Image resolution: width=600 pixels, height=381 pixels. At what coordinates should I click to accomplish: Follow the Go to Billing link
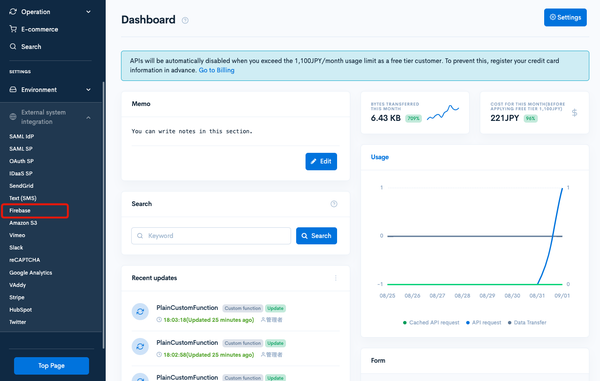[x=217, y=70]
